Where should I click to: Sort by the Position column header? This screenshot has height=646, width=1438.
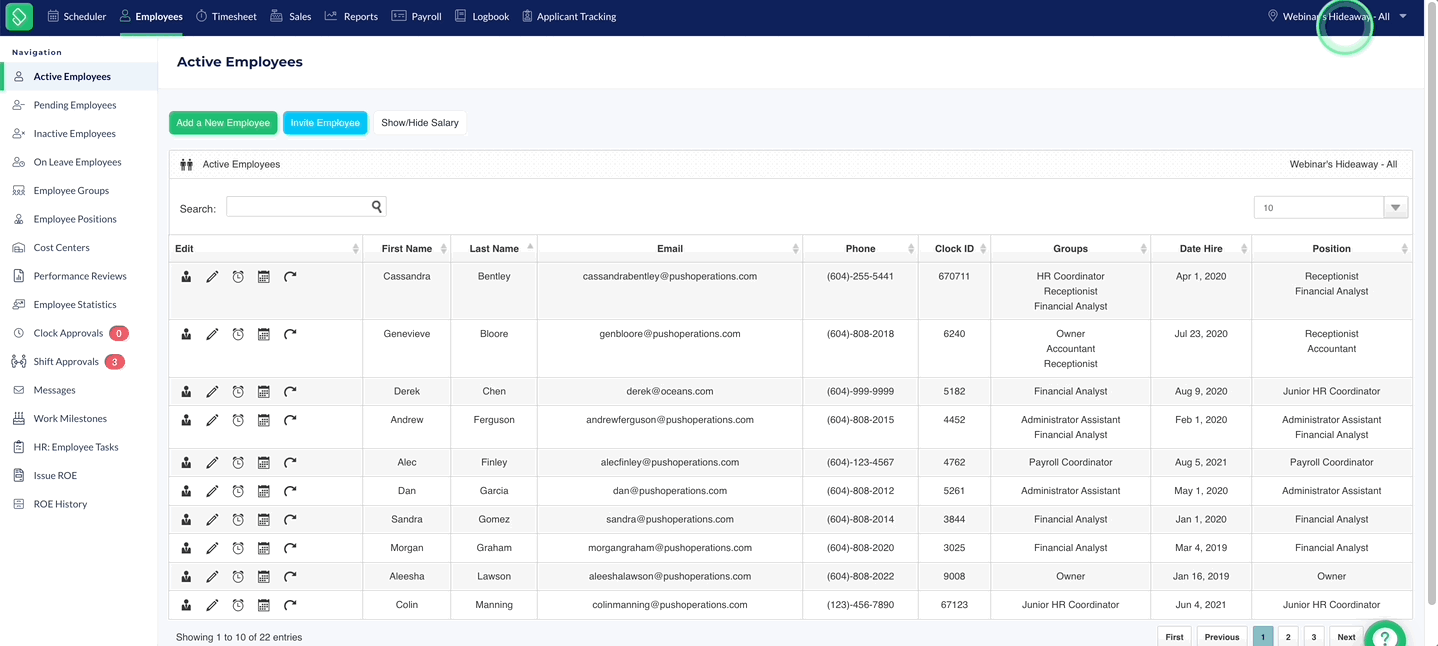click(1331, 248)
